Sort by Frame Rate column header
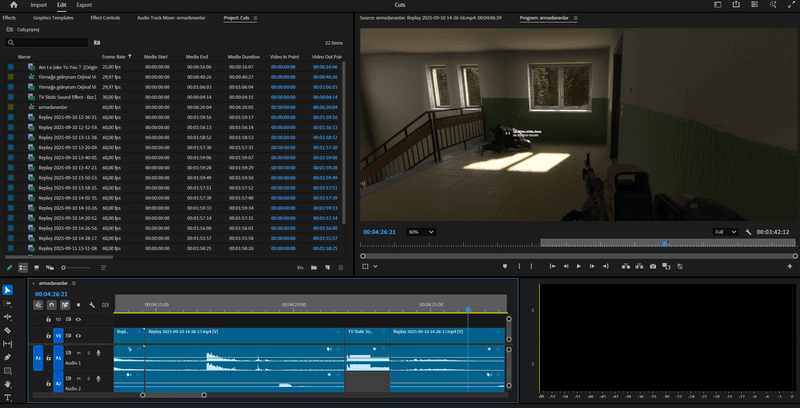Image resolution: width=800 pixels, height=408 pixels. point(114,57)
